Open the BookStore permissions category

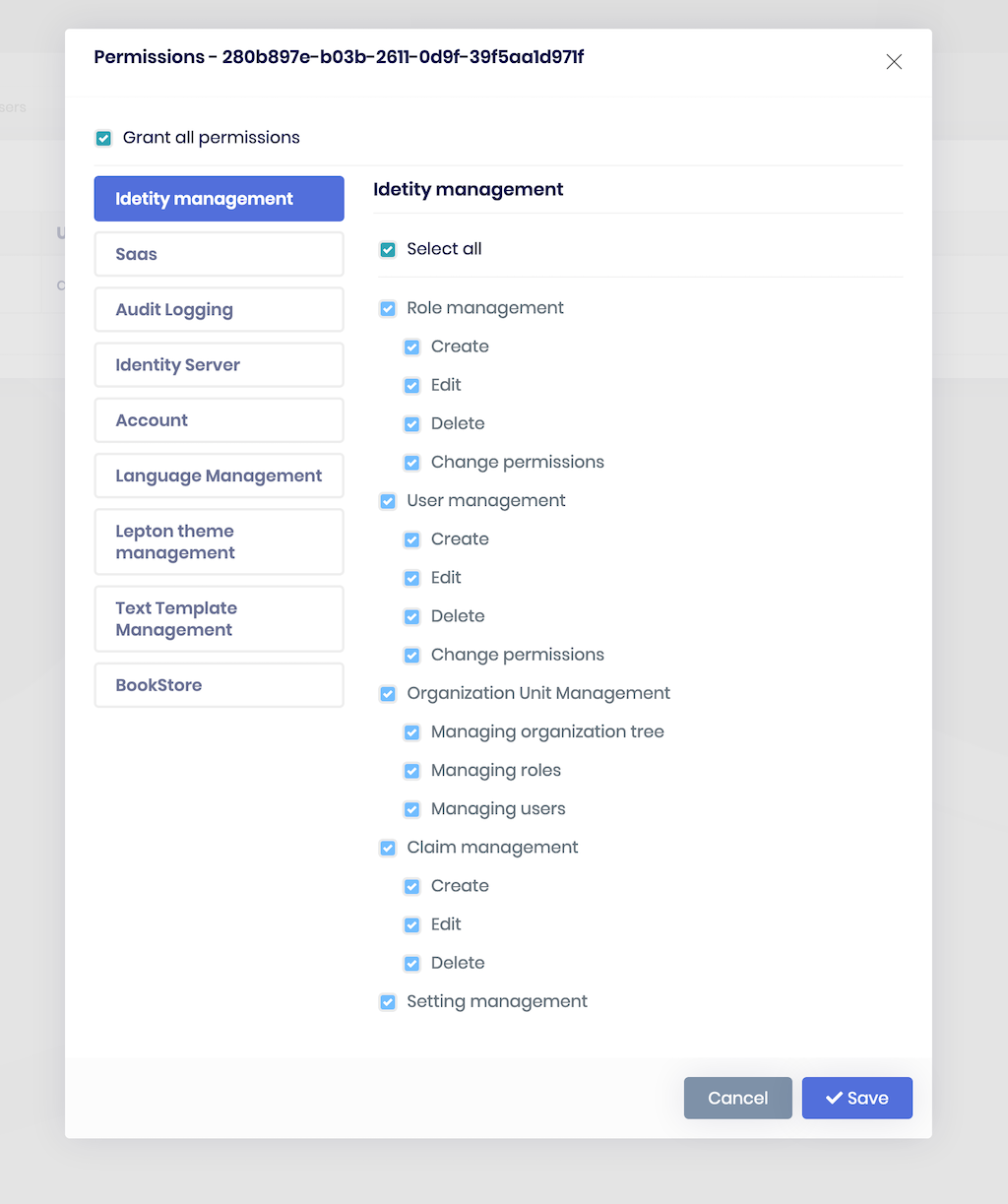pyautogui.click(x=219, y=684)
